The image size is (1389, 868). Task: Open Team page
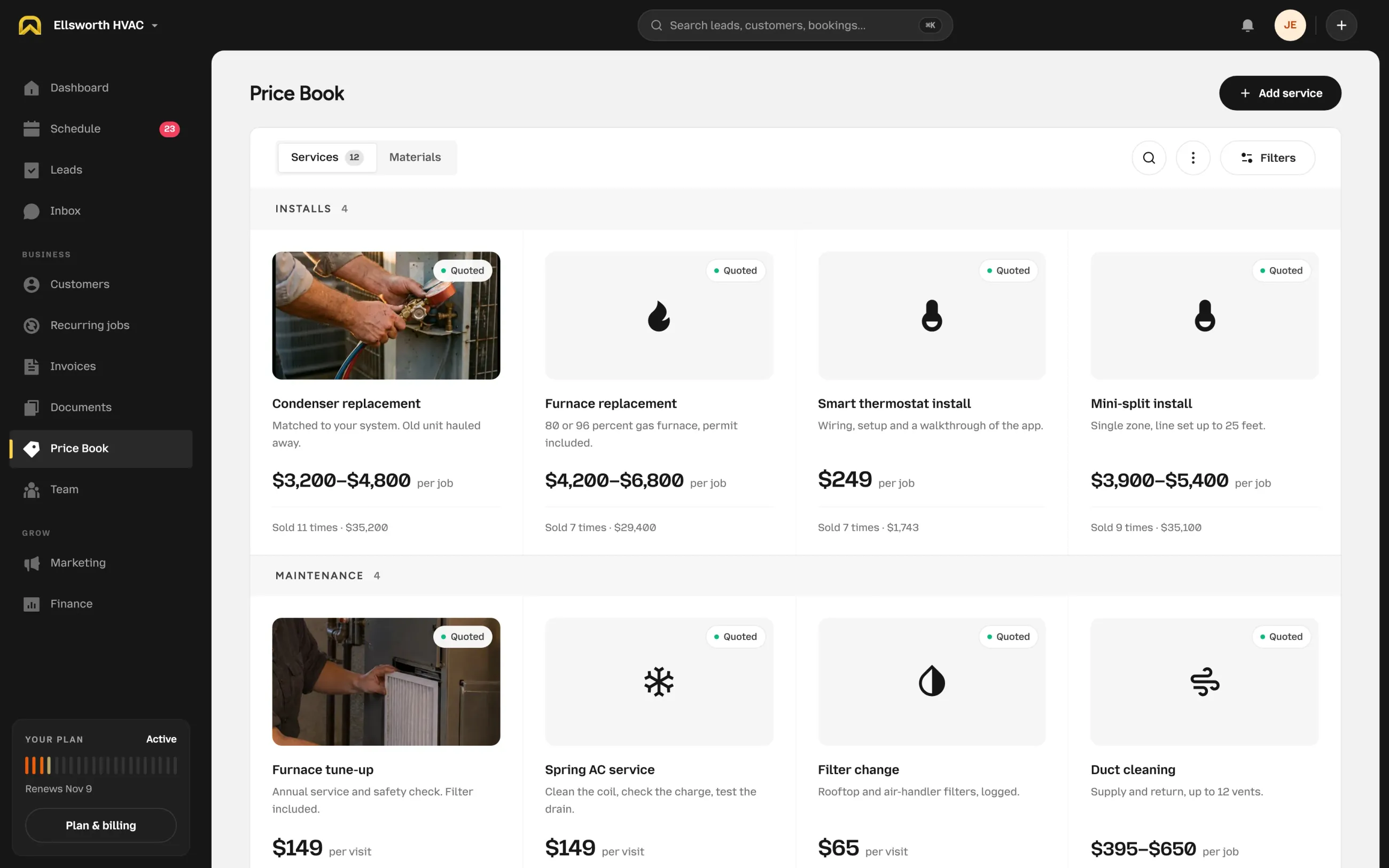pos(101,490)
